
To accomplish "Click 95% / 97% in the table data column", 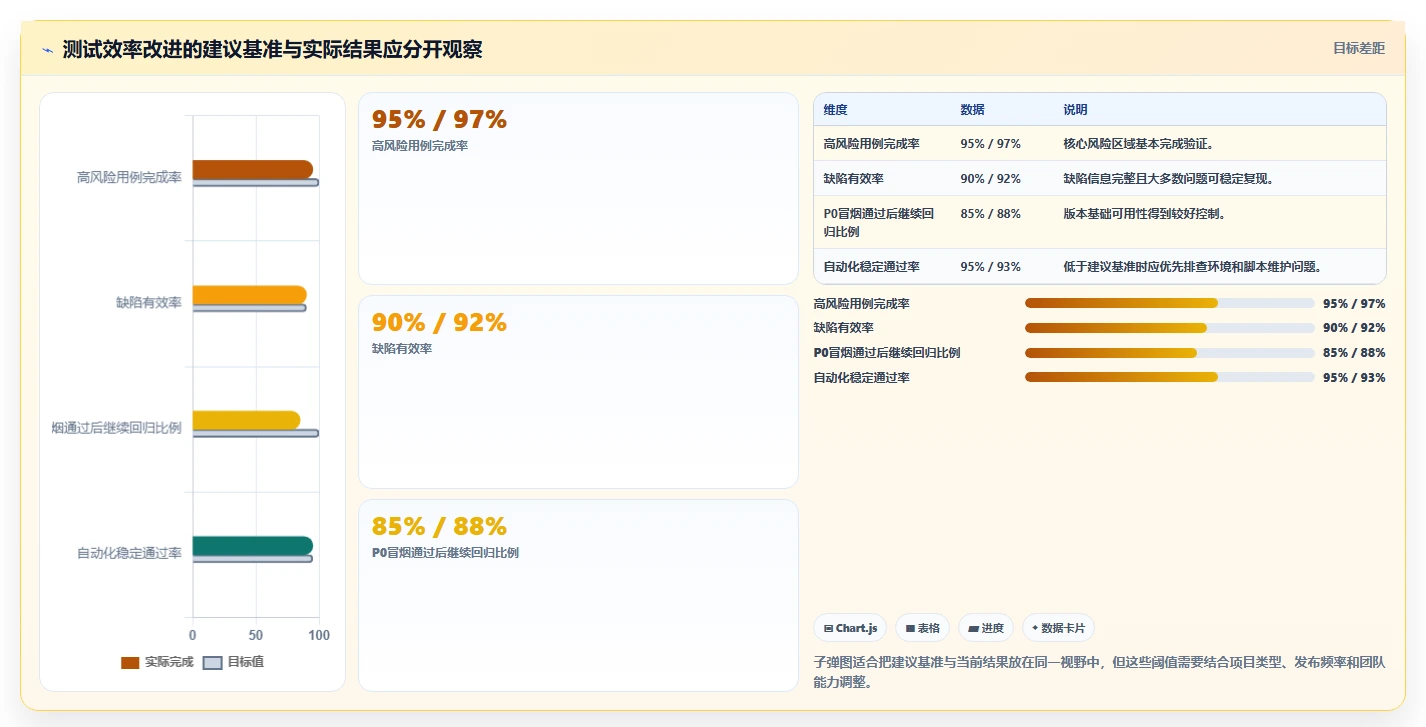I will (990, 143).
